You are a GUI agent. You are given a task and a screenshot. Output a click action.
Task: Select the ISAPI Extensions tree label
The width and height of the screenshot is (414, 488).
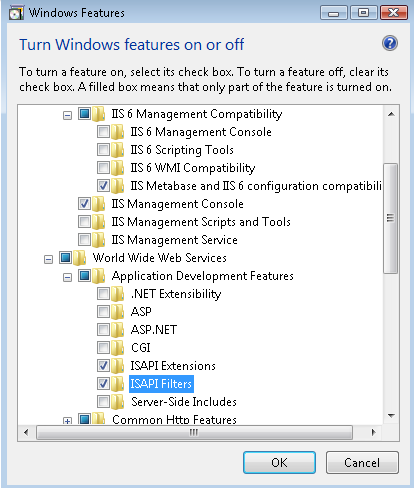(173, 366)
